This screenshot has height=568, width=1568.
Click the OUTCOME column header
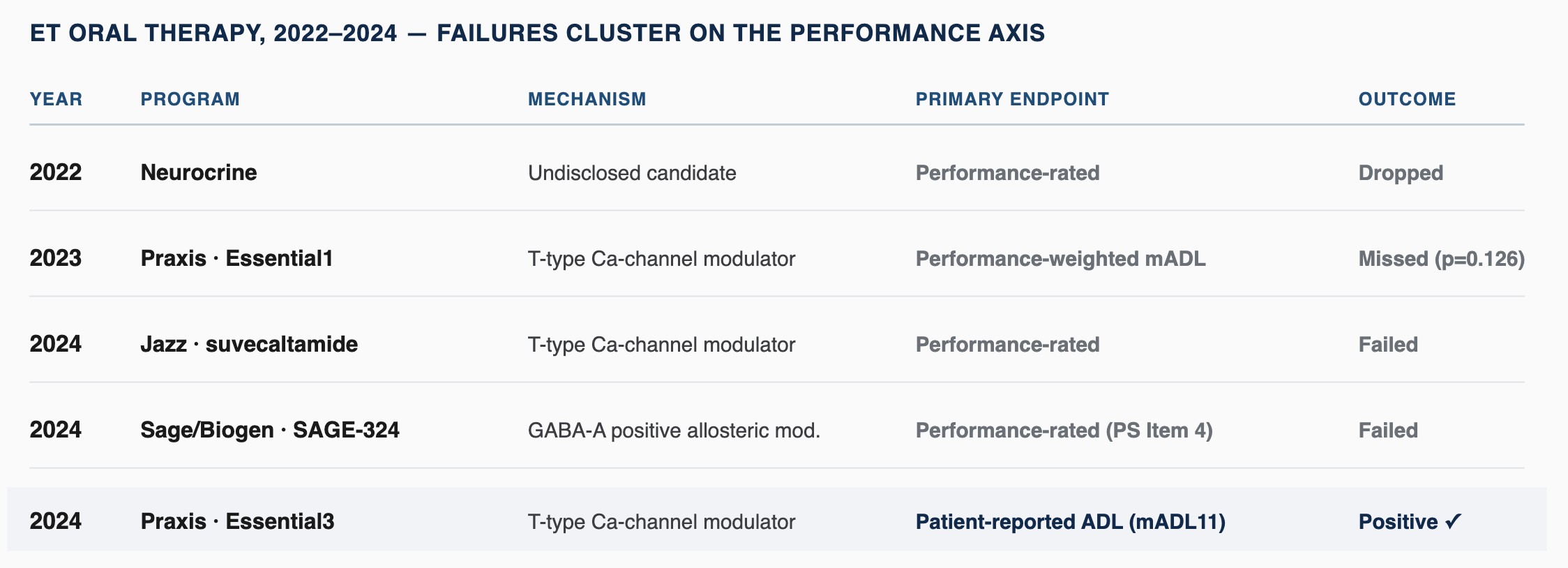tap(1407, 99)
